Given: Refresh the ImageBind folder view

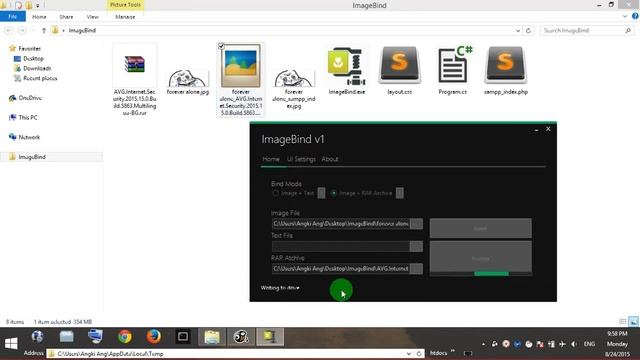Looking at the screenshot, I should pos(528,31).
